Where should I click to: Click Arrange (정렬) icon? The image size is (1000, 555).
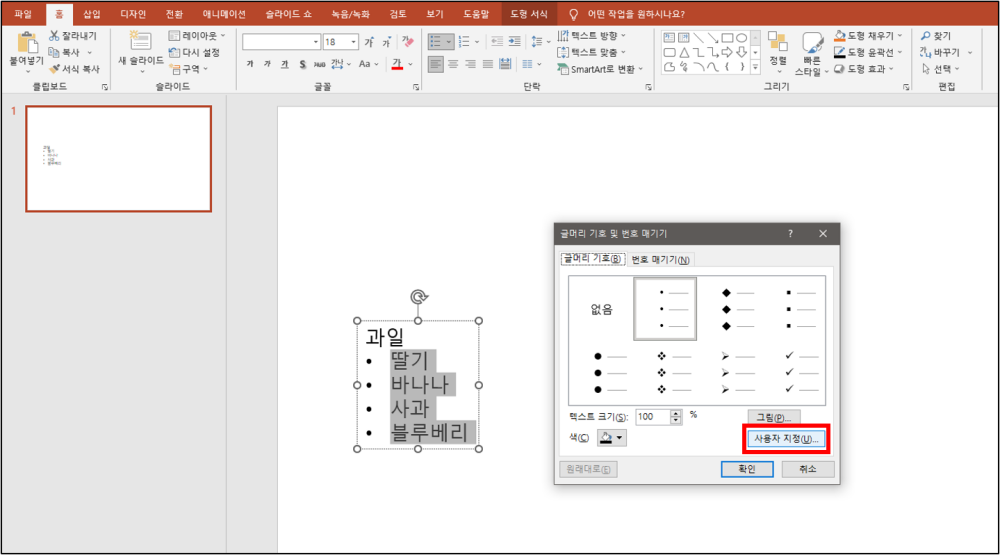pyautogui.click(x=777, y=41)
